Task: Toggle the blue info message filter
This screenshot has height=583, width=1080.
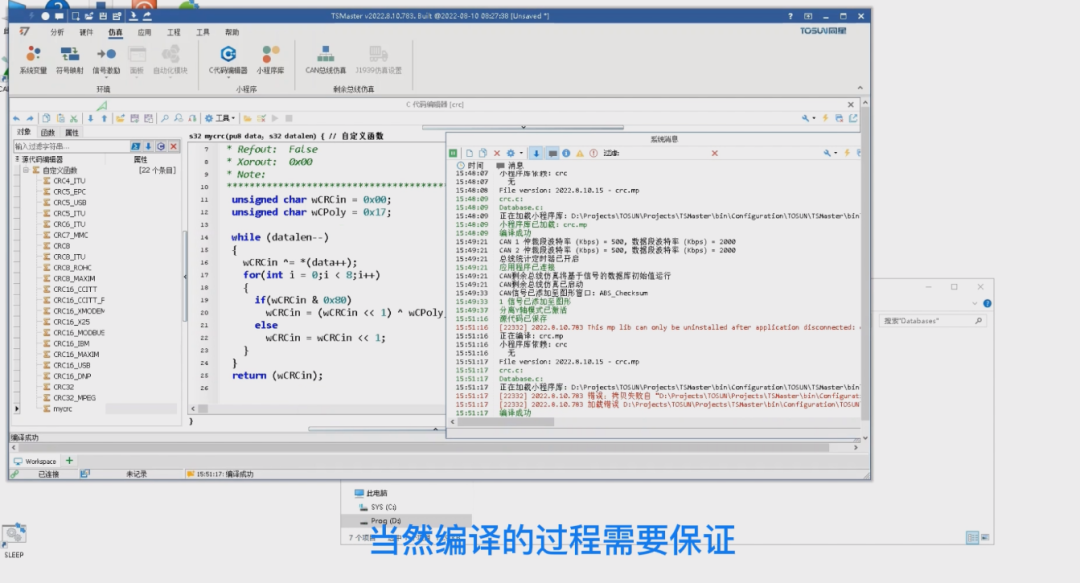Action: [x=566, y=153]
